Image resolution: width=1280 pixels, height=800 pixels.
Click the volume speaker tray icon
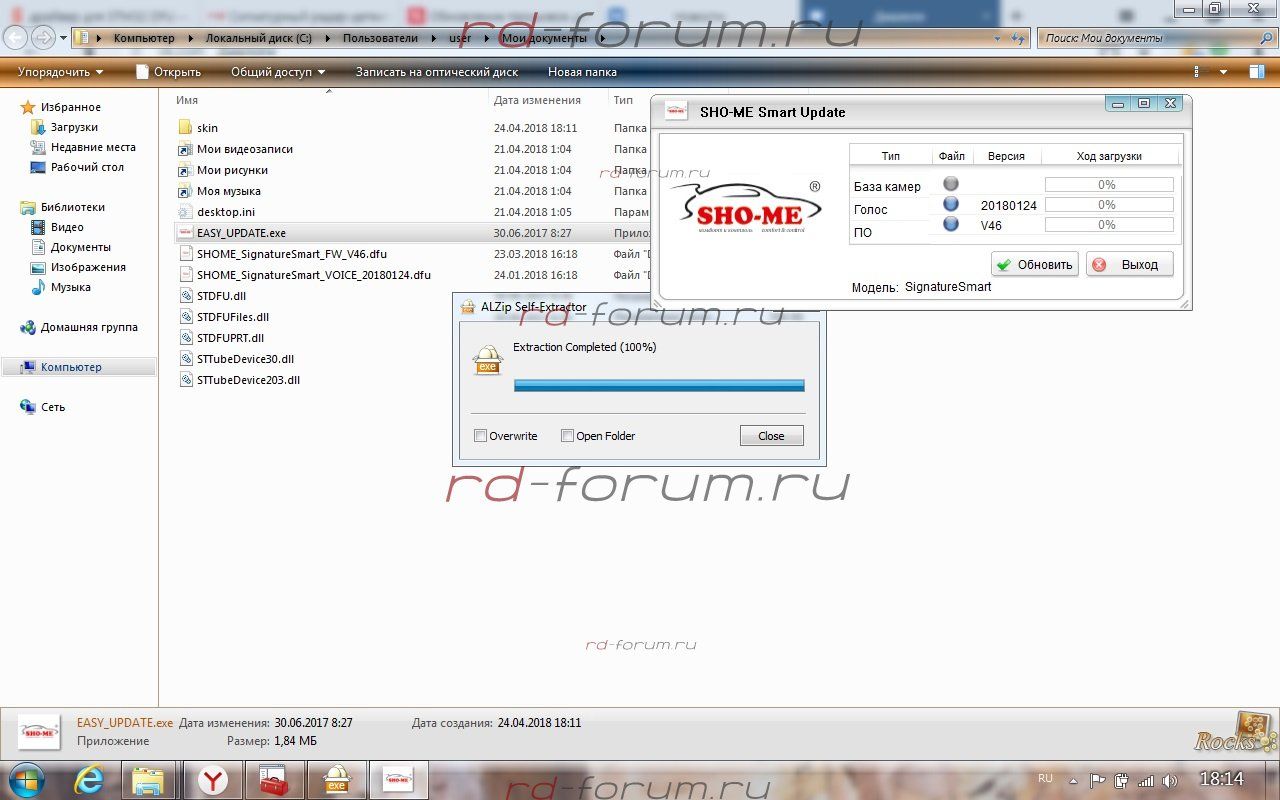pyautogui.click(x=1170, y=780)
